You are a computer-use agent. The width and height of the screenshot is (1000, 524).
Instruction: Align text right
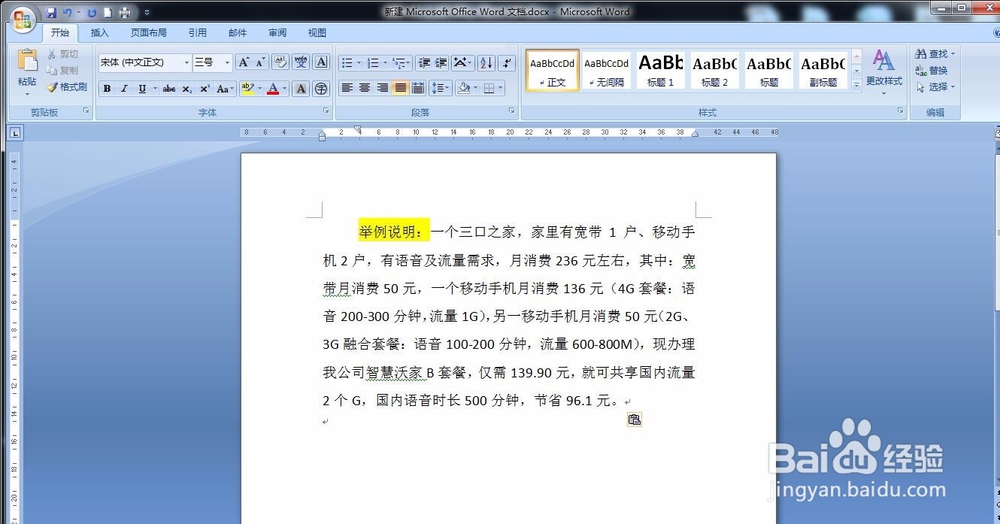point(383,88)
